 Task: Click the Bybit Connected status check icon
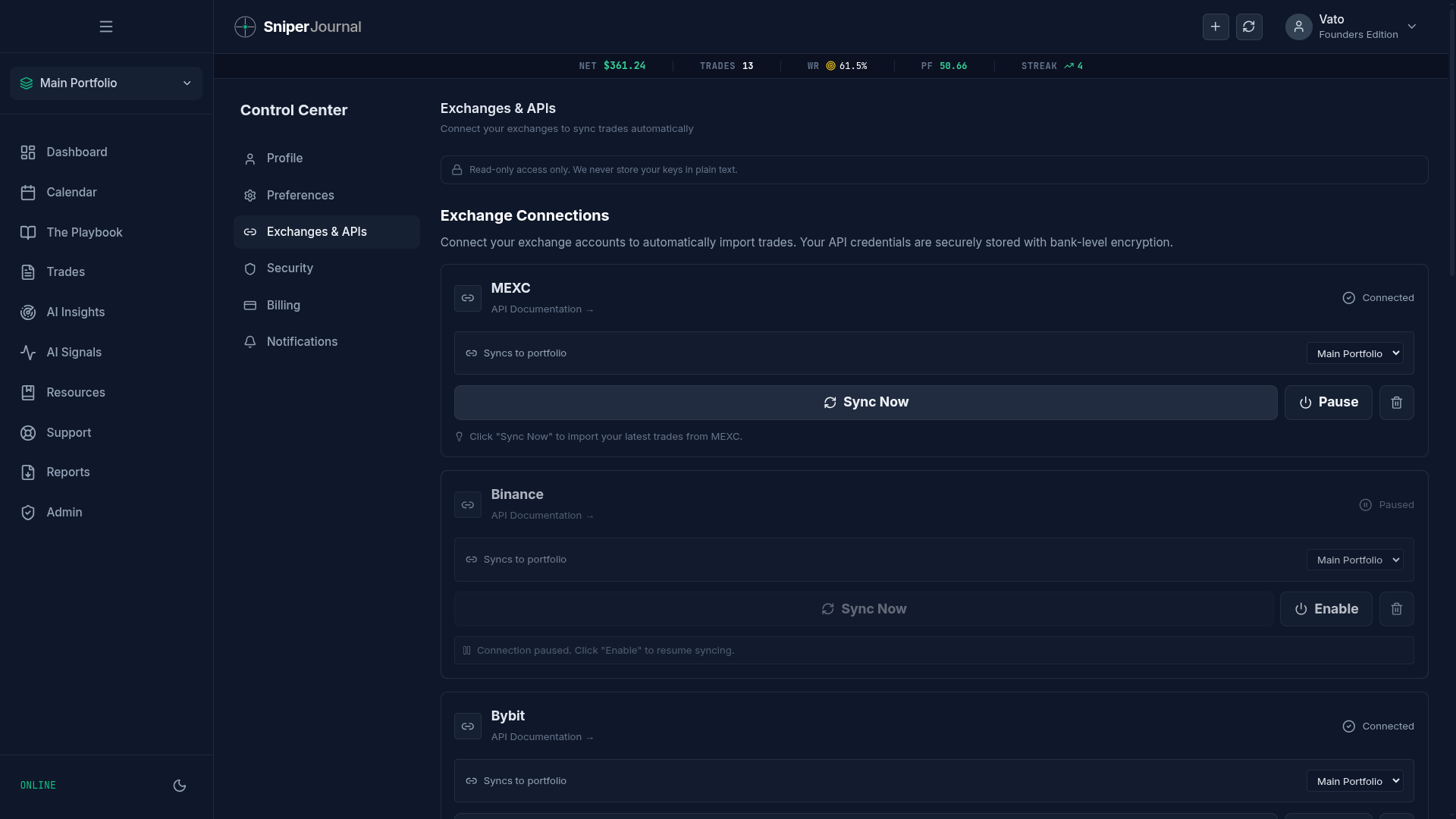pos(1348,726)
